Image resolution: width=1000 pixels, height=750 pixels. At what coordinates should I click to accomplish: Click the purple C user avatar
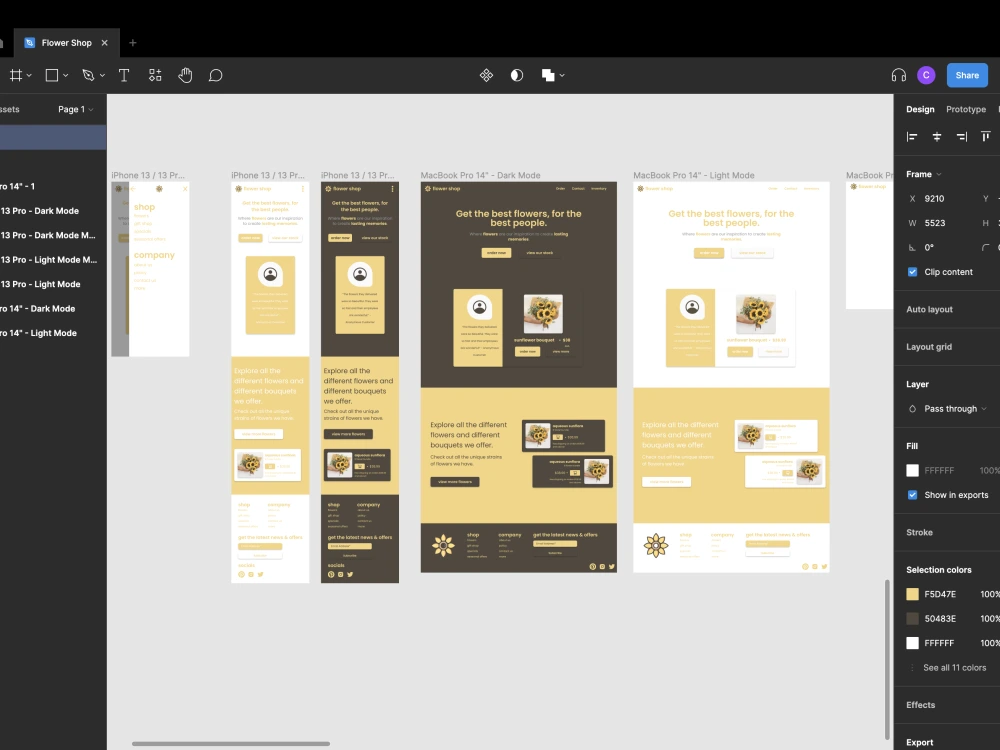coord(926,75)
